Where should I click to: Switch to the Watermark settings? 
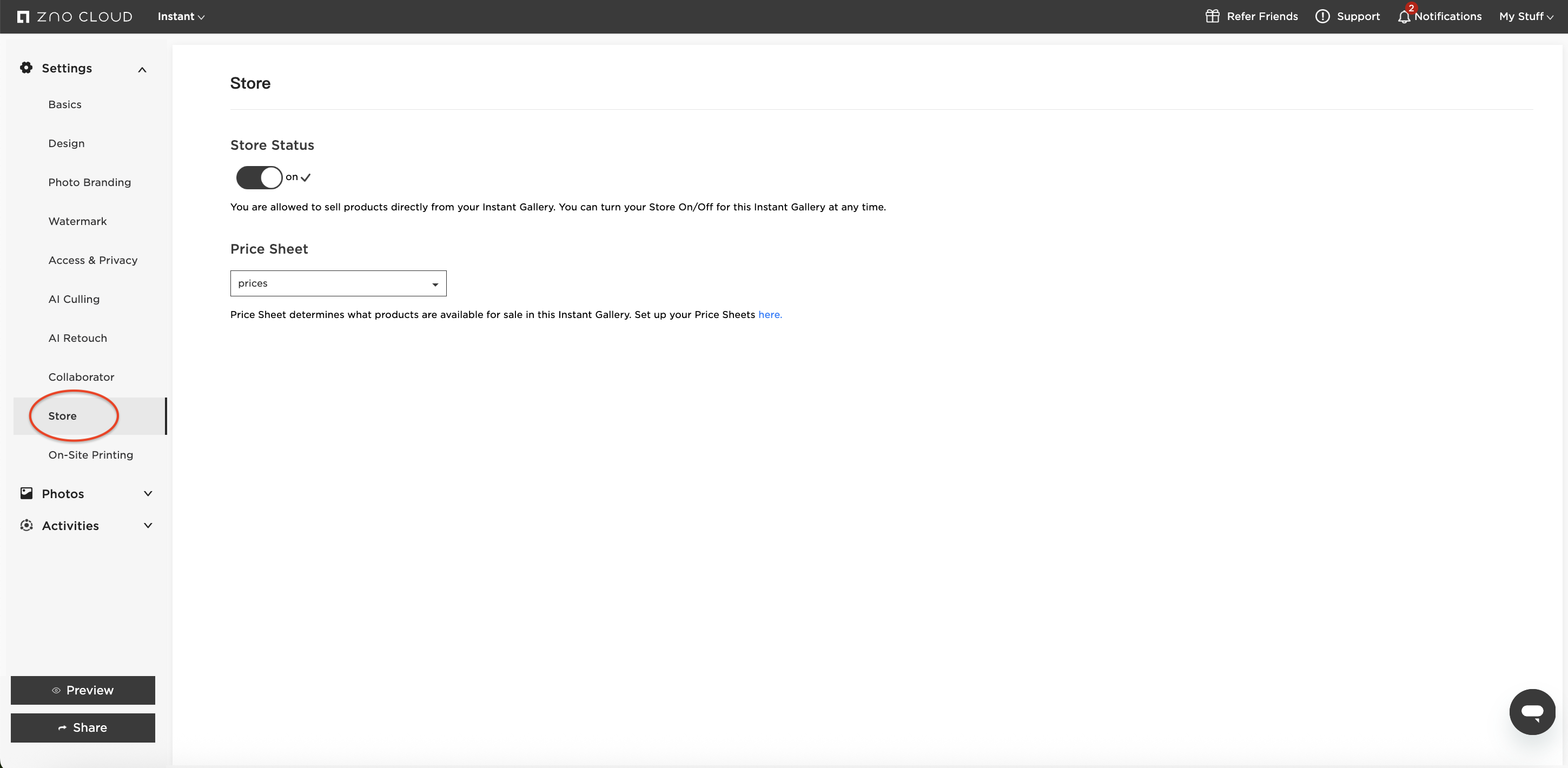tap(77, 221)
